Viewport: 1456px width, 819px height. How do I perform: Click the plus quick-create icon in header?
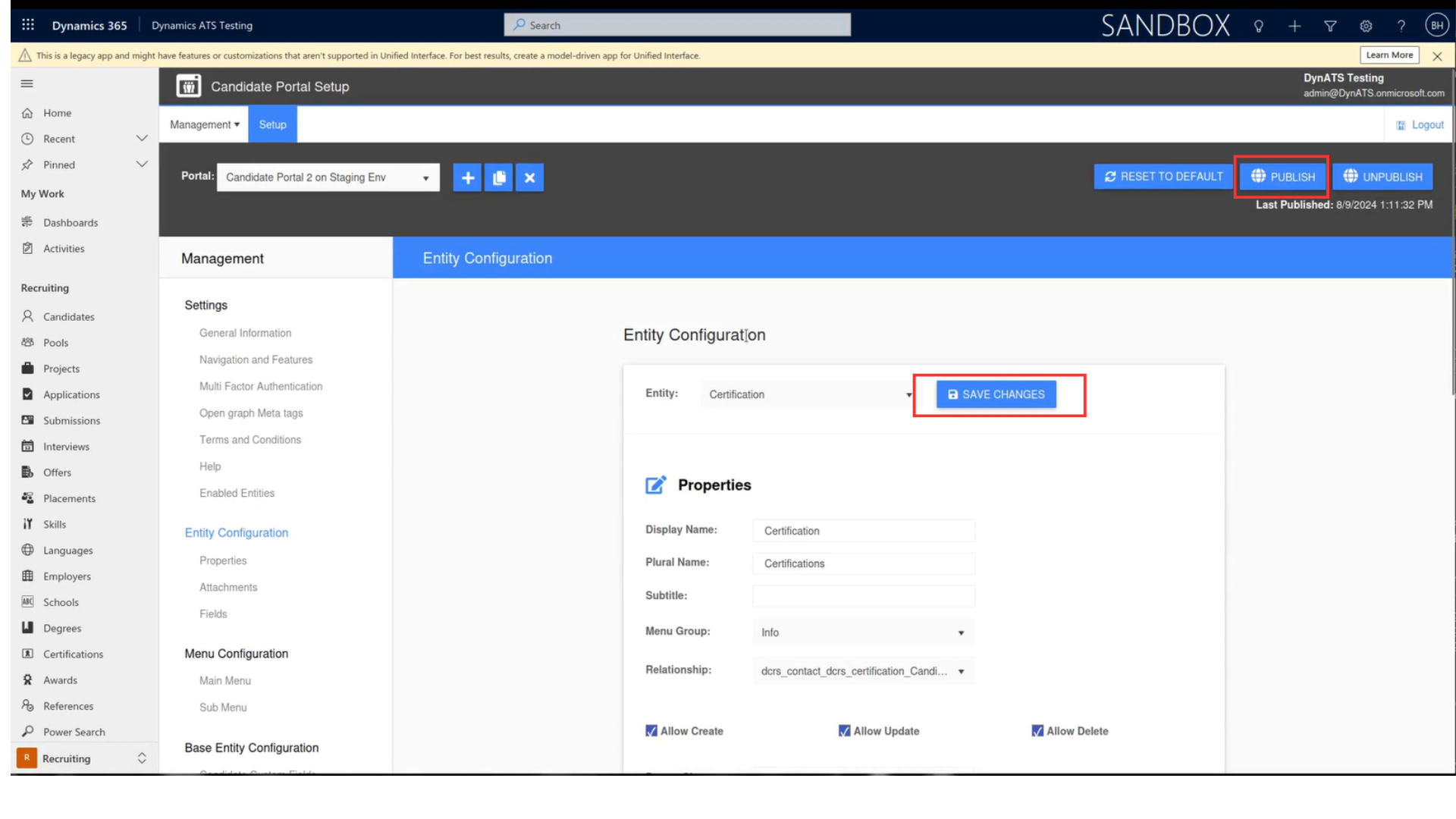click(1294, 26)
